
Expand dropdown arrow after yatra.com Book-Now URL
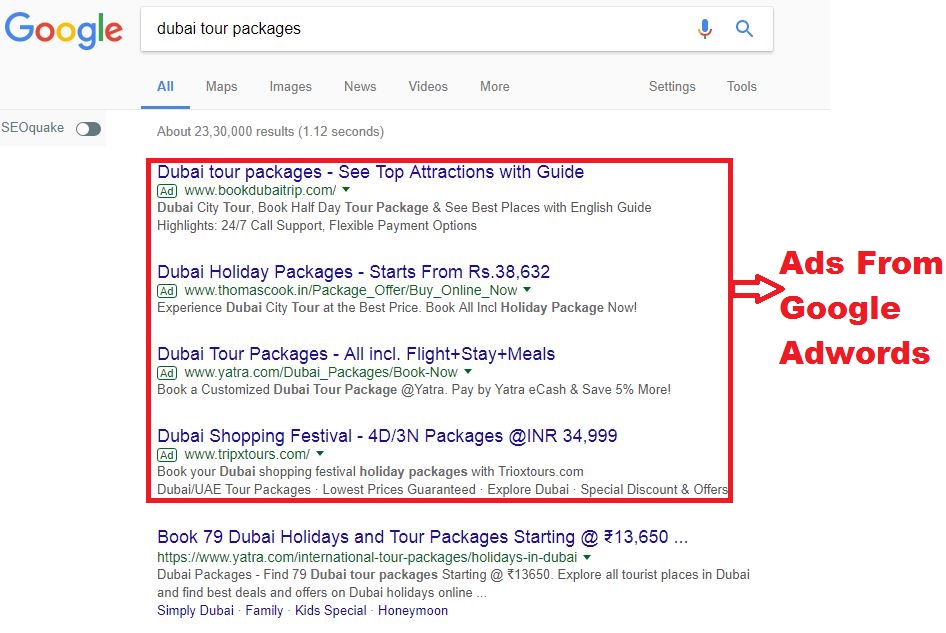click(468, 372)
